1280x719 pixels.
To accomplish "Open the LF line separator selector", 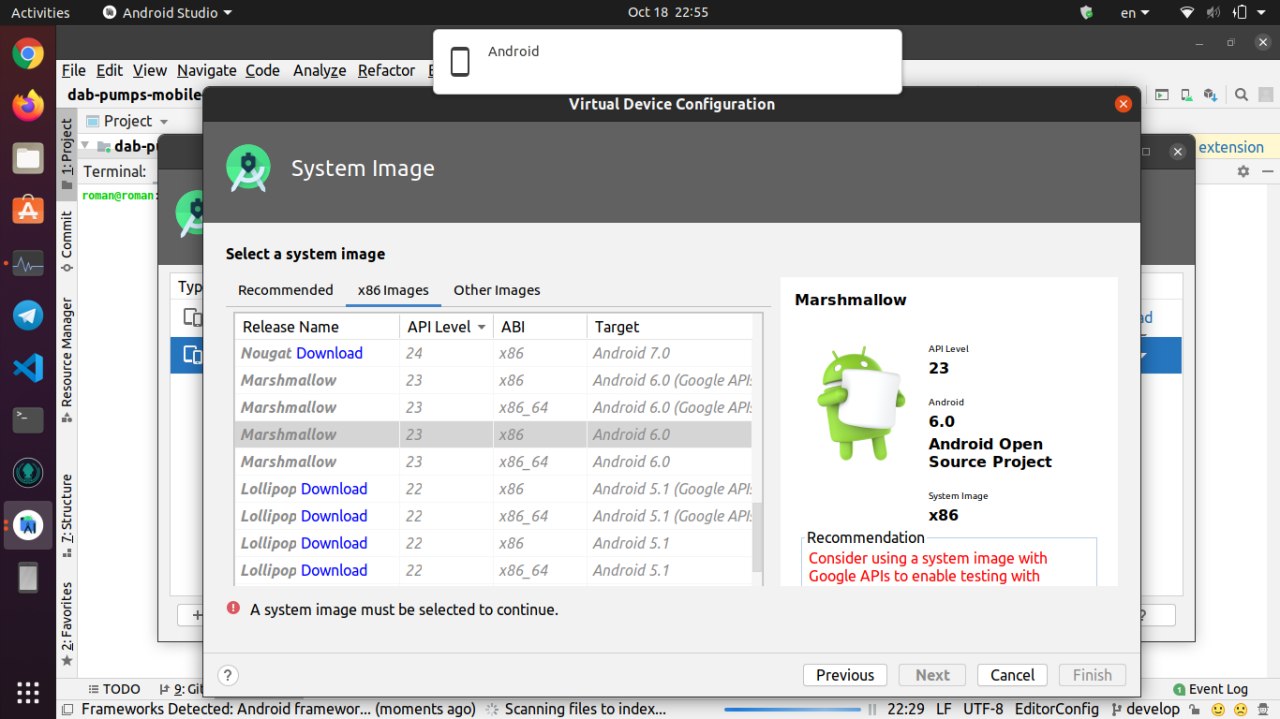I will 944,709.
